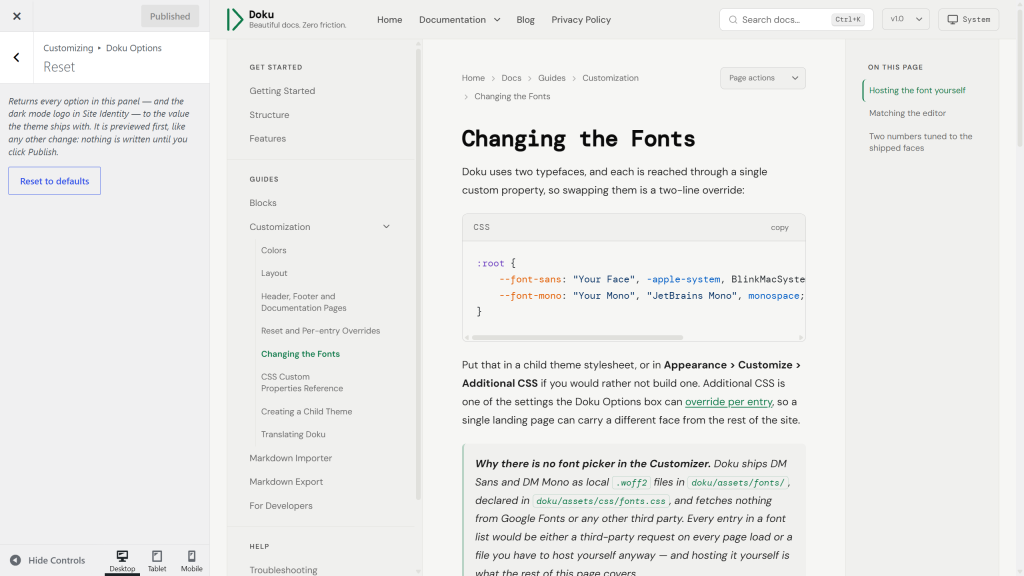
Task: Collapse the controls with Hide Controls
Action: pos(48,560)
